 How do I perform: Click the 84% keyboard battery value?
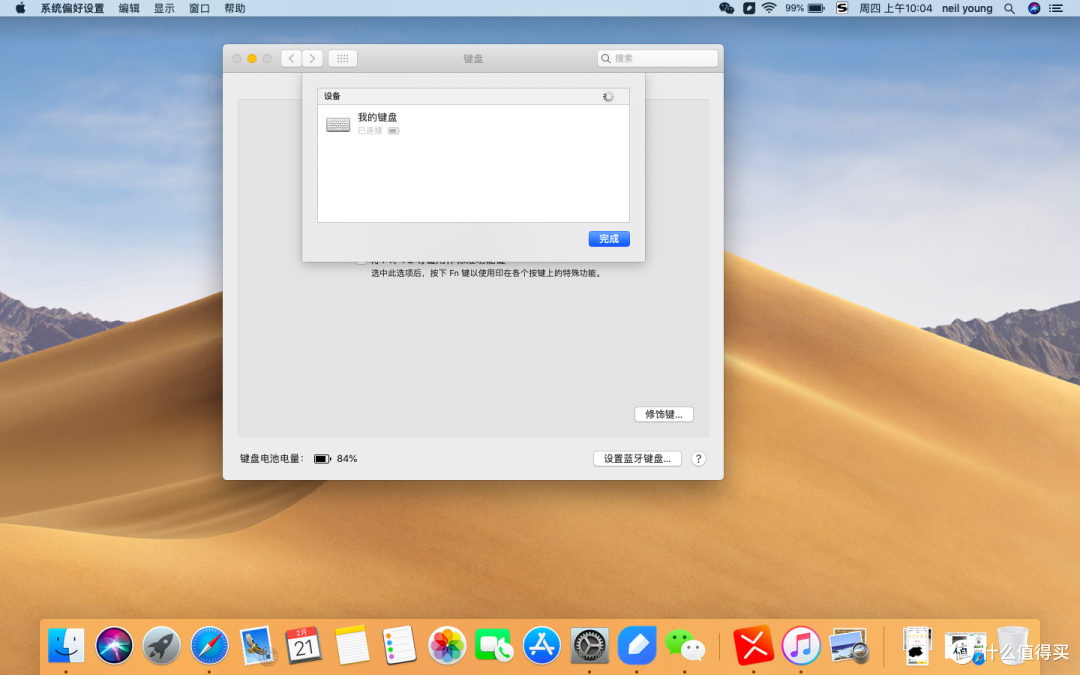(x=346, y=459)
